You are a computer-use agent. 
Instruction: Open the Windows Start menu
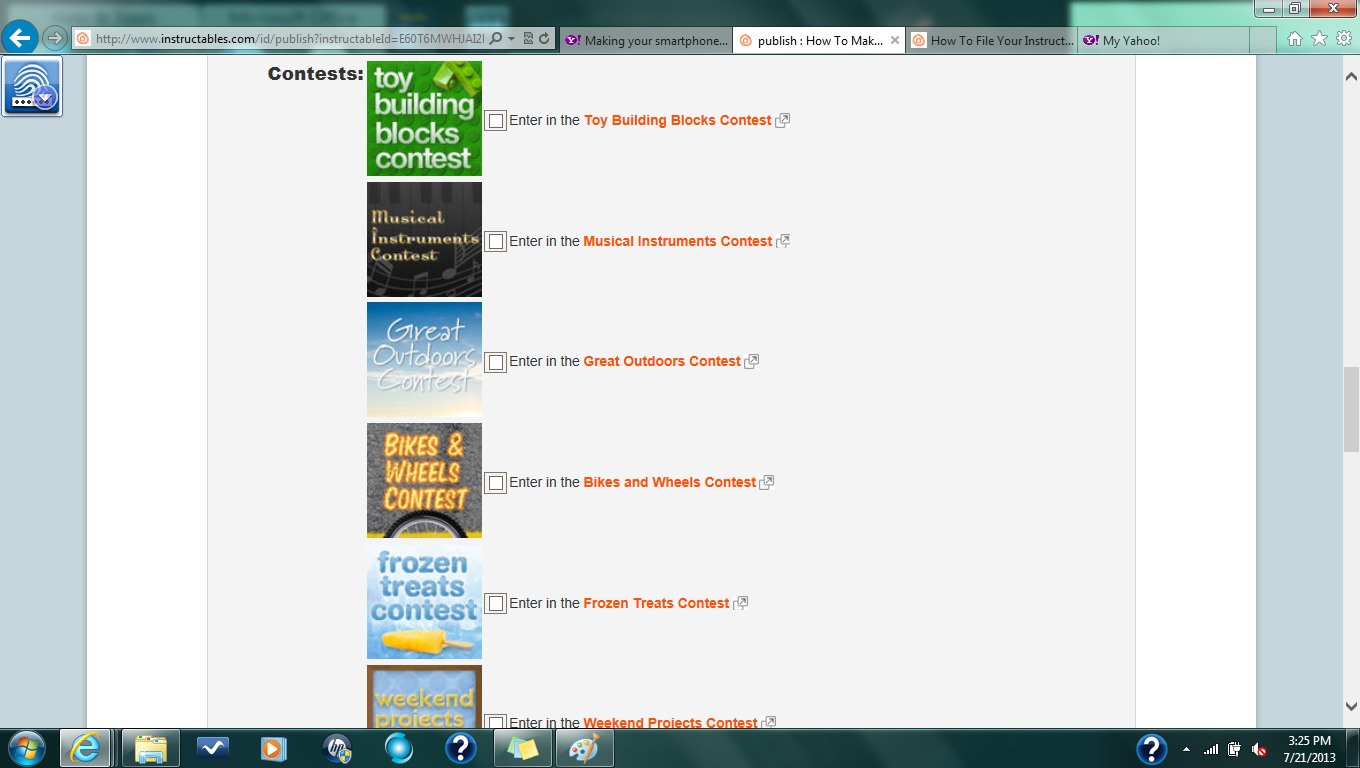25,748
